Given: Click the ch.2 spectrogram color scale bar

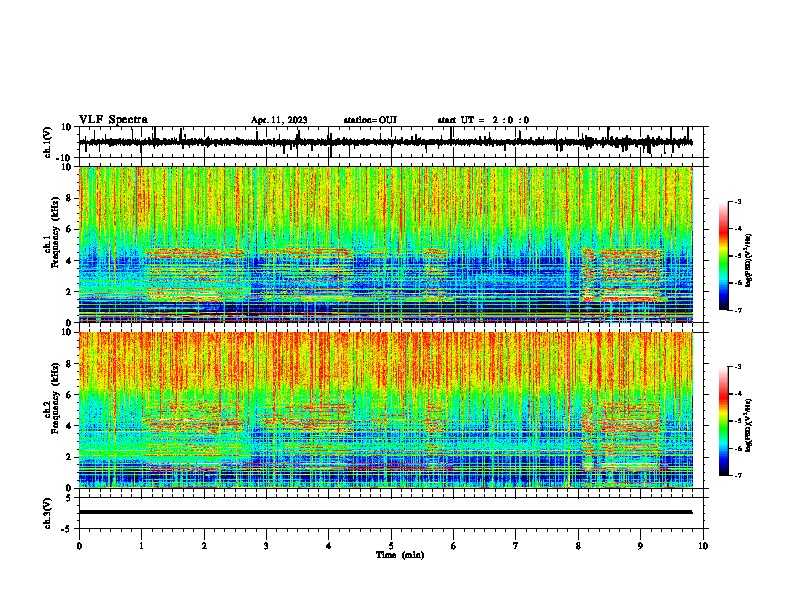Looking at the screenshot, I should [x=723, y=421].
